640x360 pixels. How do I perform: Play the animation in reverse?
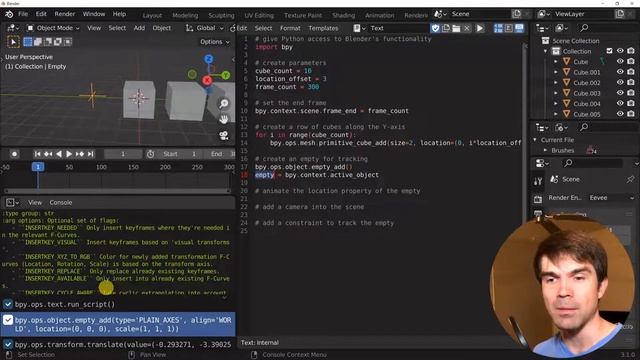tap(58, 154)
